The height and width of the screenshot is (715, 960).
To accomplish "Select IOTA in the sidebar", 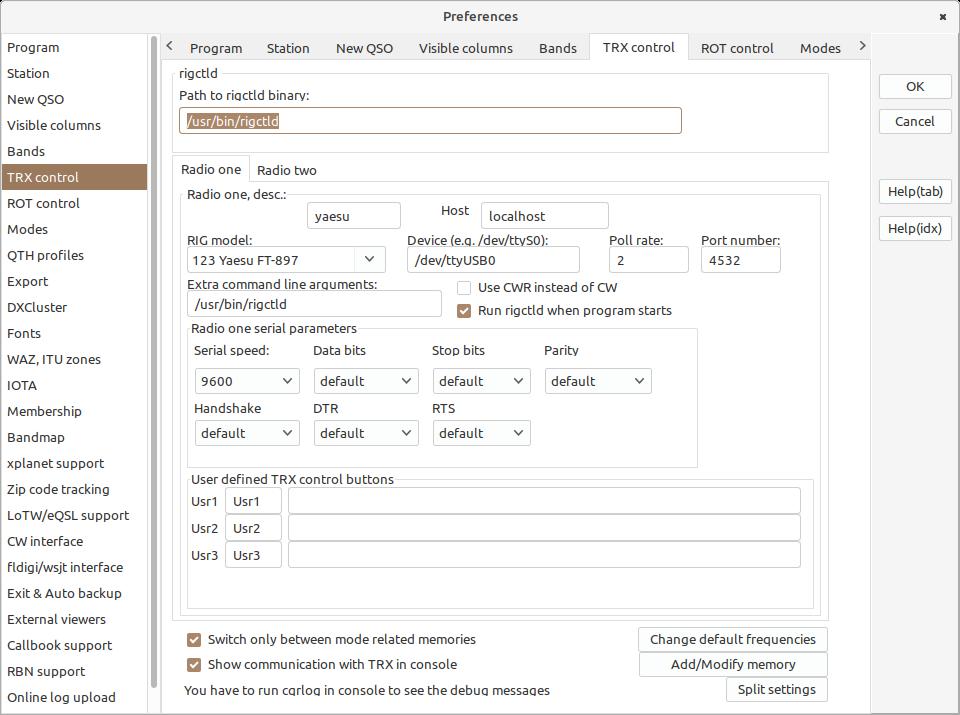I will pyautogui.click(x=74, y=386).
